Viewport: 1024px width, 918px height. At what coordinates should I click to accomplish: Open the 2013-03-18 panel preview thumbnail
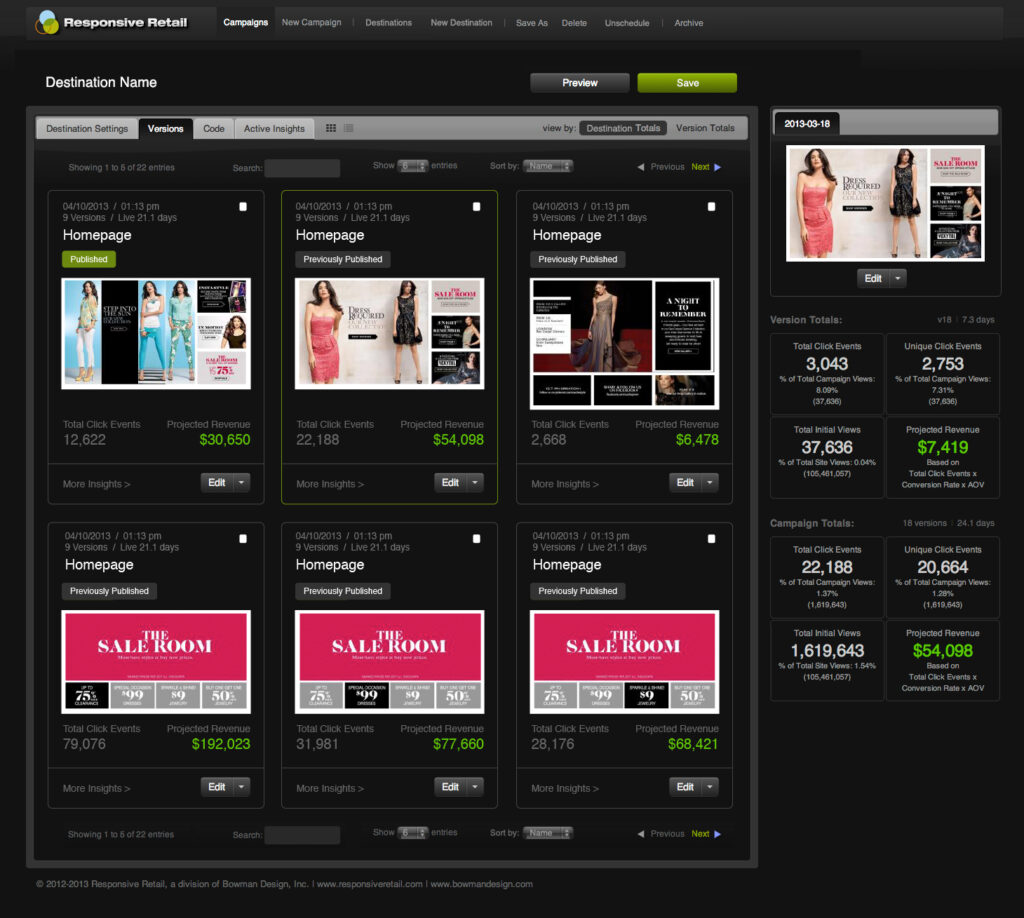(x=885, y=203)
